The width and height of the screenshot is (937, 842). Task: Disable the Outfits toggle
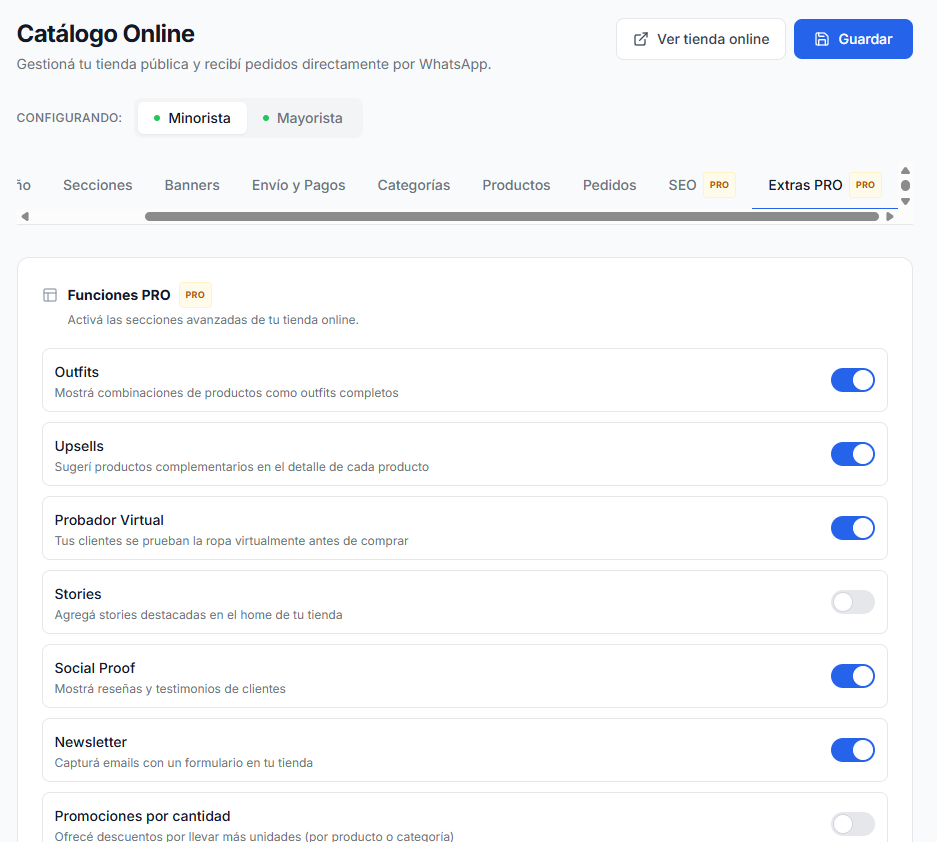[853, 380]
